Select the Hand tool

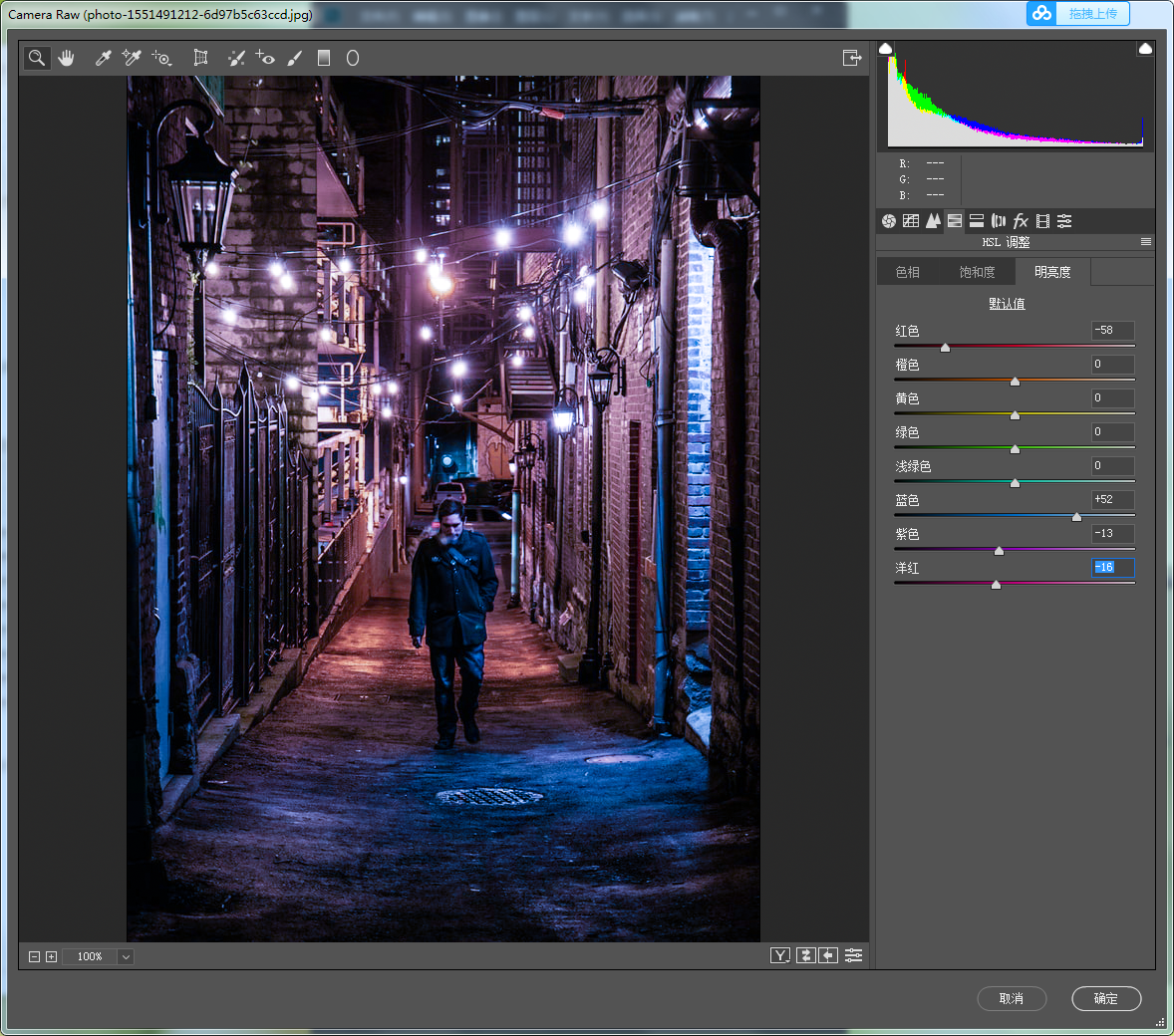click(x=67, y=58)
